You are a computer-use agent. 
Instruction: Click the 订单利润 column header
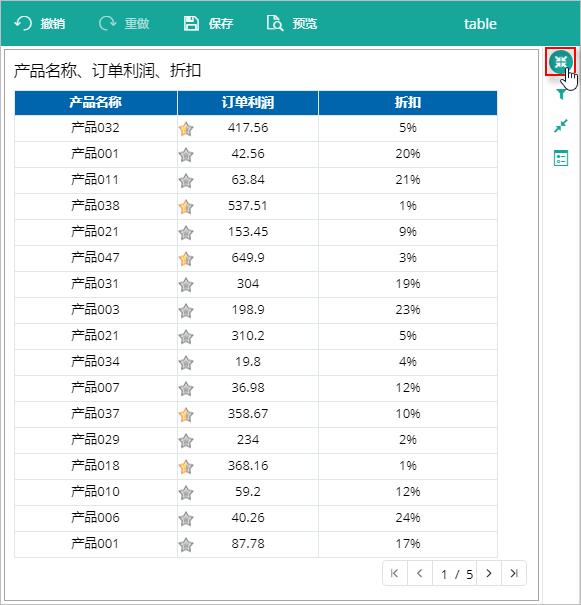point(248,103)
